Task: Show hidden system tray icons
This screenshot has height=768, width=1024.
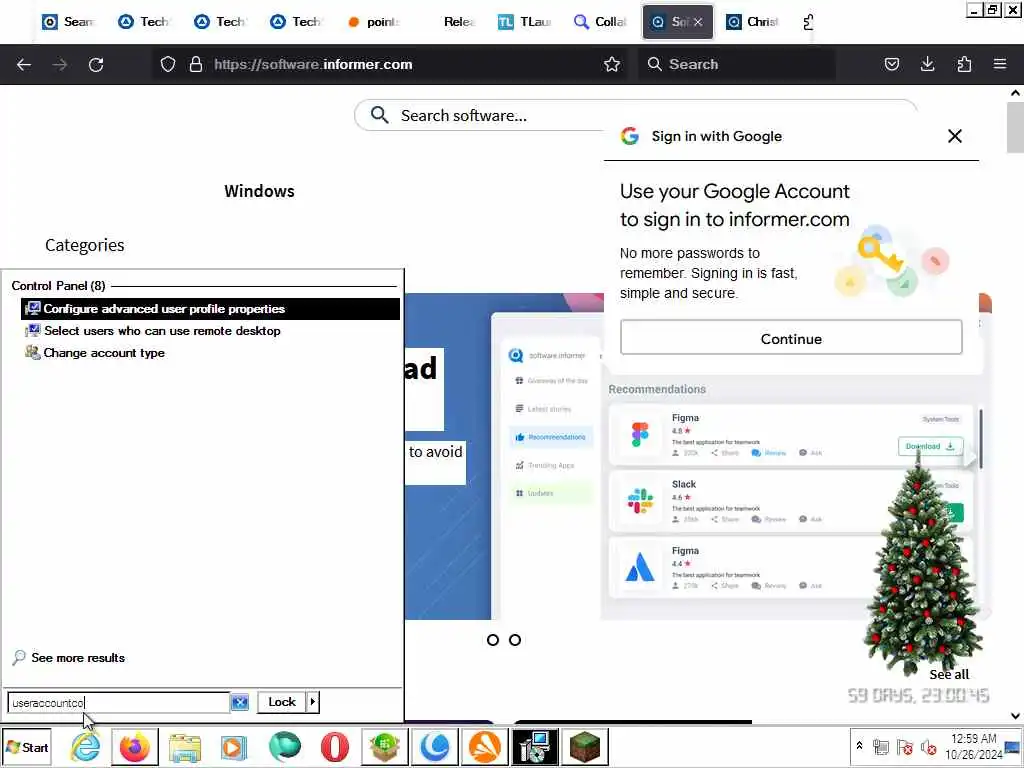Action: click(859, 746)
